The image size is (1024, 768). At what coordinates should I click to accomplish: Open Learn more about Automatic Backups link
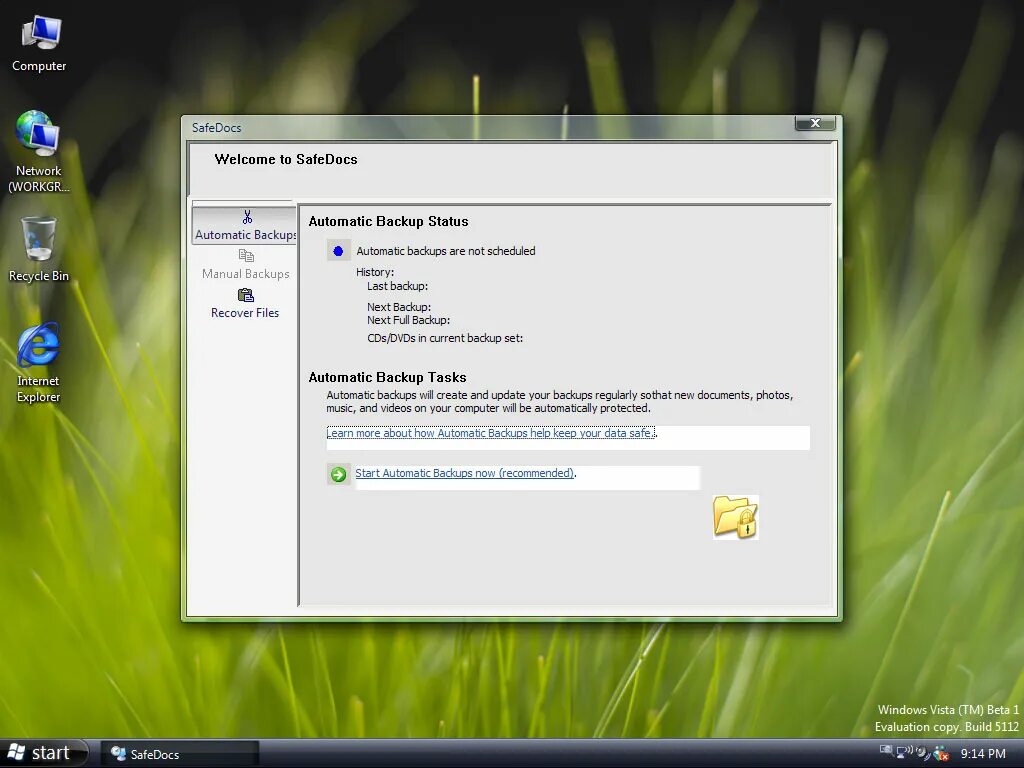tap(490, 433)
